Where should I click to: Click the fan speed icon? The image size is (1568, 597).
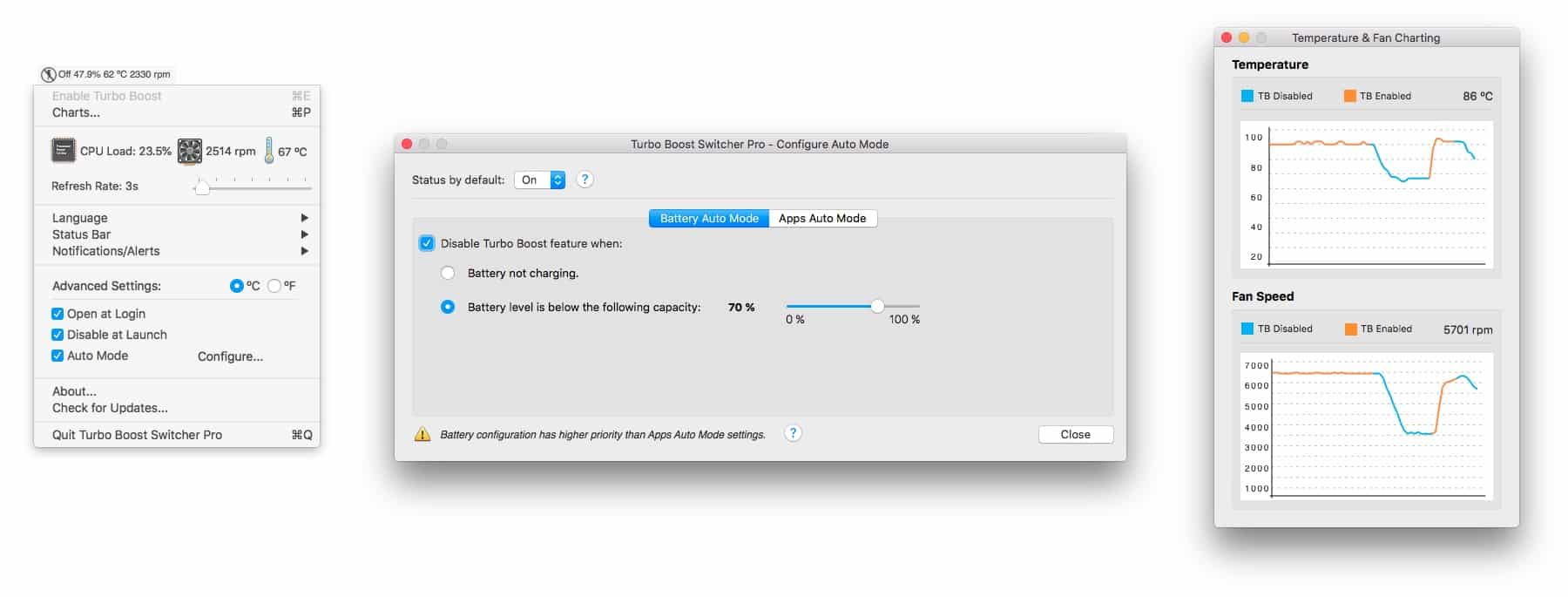[189, 151]
